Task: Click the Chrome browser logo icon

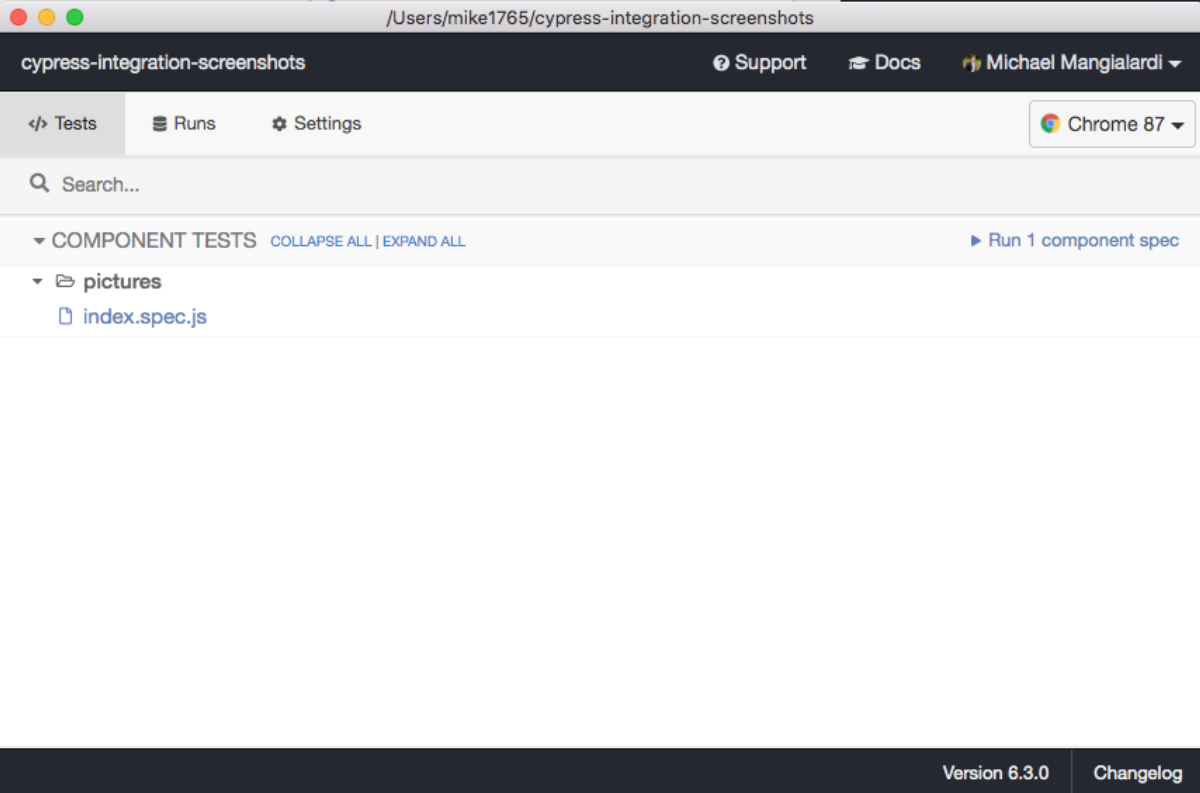Action: (1050, 124)
